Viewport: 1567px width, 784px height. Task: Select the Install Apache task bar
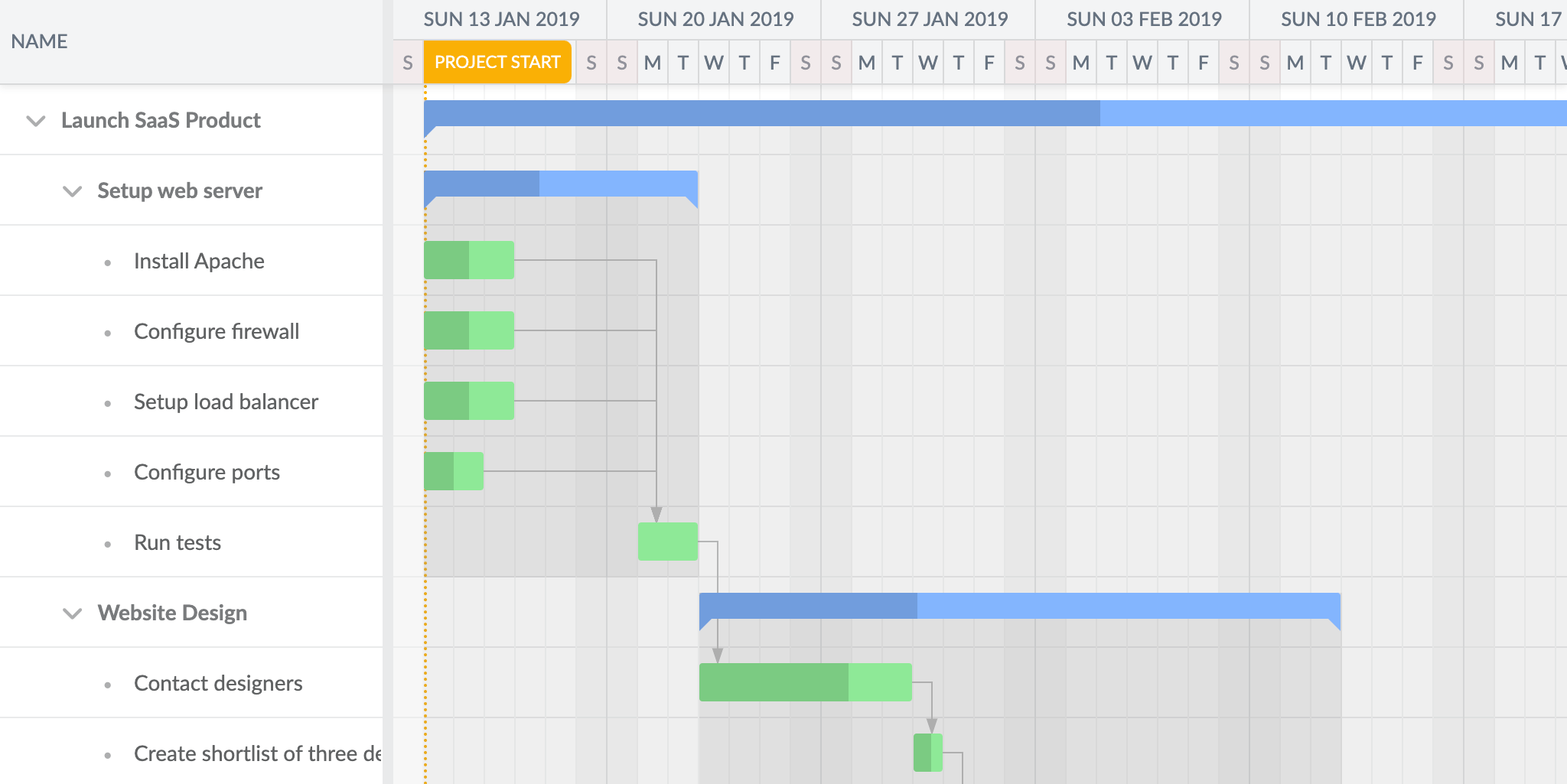pos(468,260)
